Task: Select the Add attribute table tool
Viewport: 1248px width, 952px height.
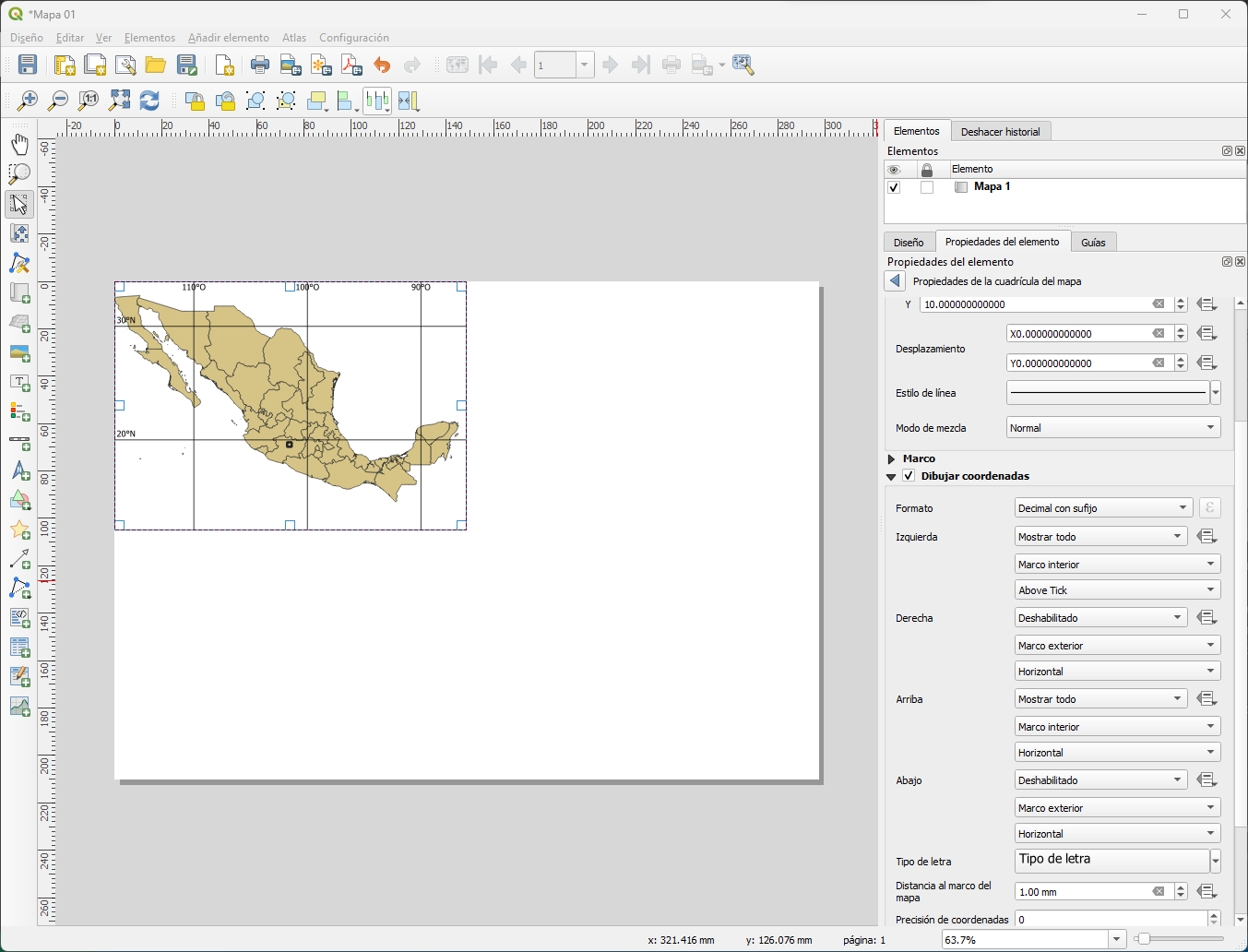Action: coord(19,648)
